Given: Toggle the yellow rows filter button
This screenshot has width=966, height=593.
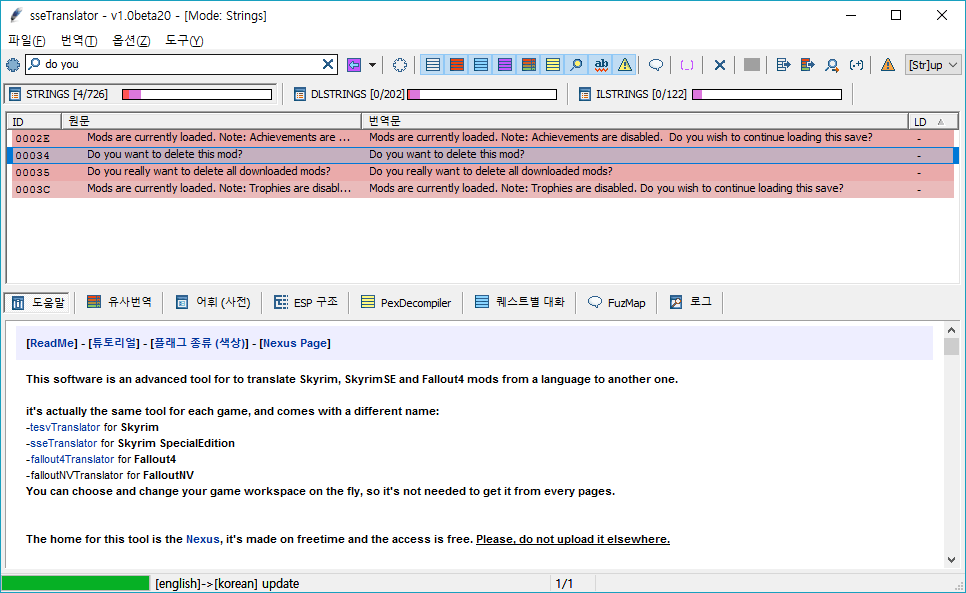Looking at the screenshot, I should tap(552, 65).
